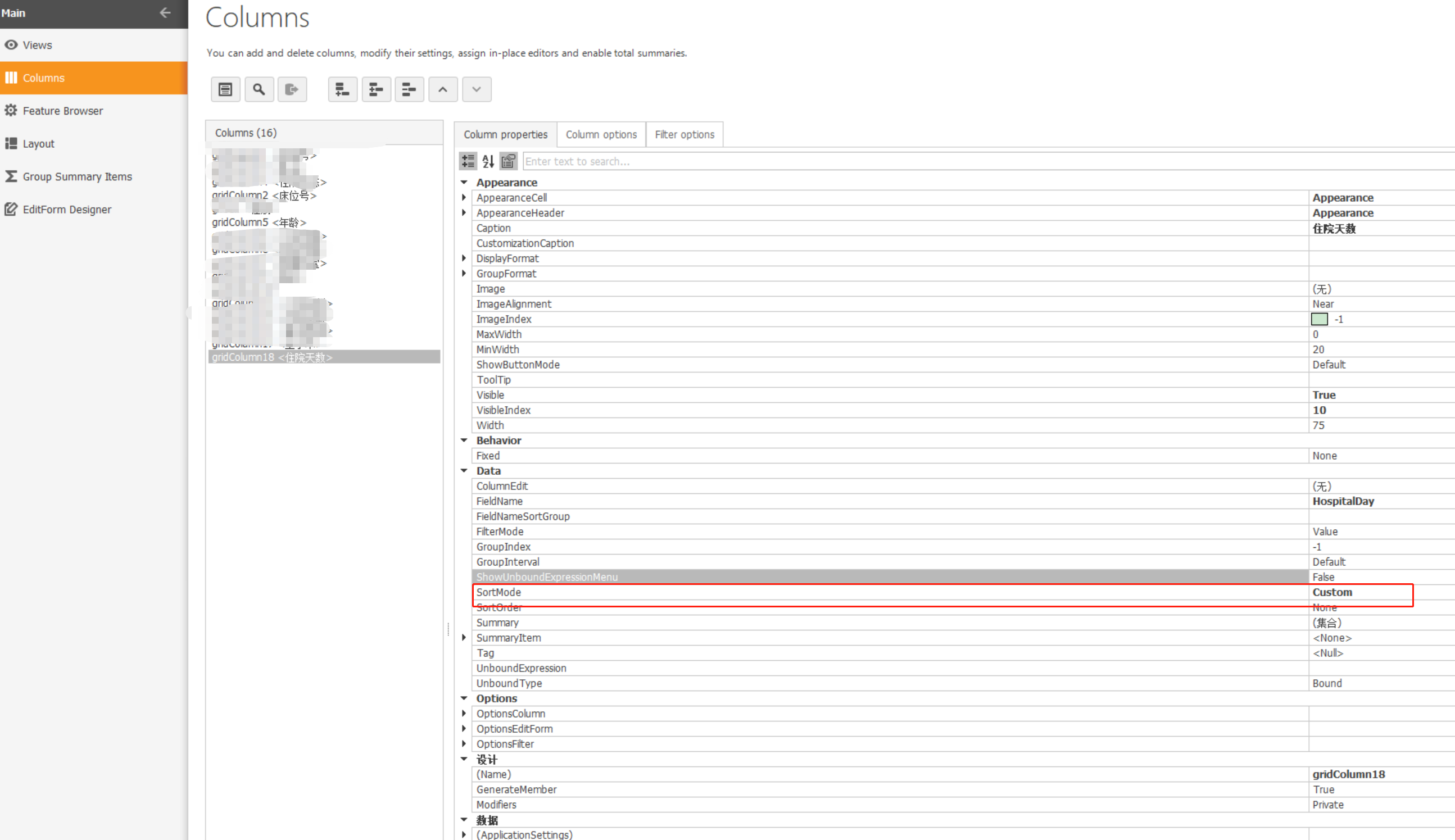1455x840 pixels.
Task: Click the magnifier search toolbar button
Action: pos(259,89)
